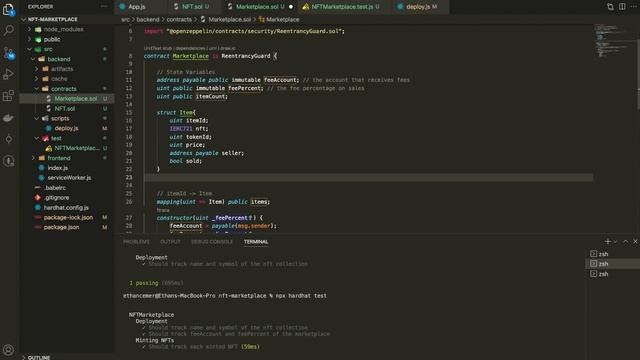640x360 pixels.
Task: Open package.json in the tree
Action: pos(67,227)
